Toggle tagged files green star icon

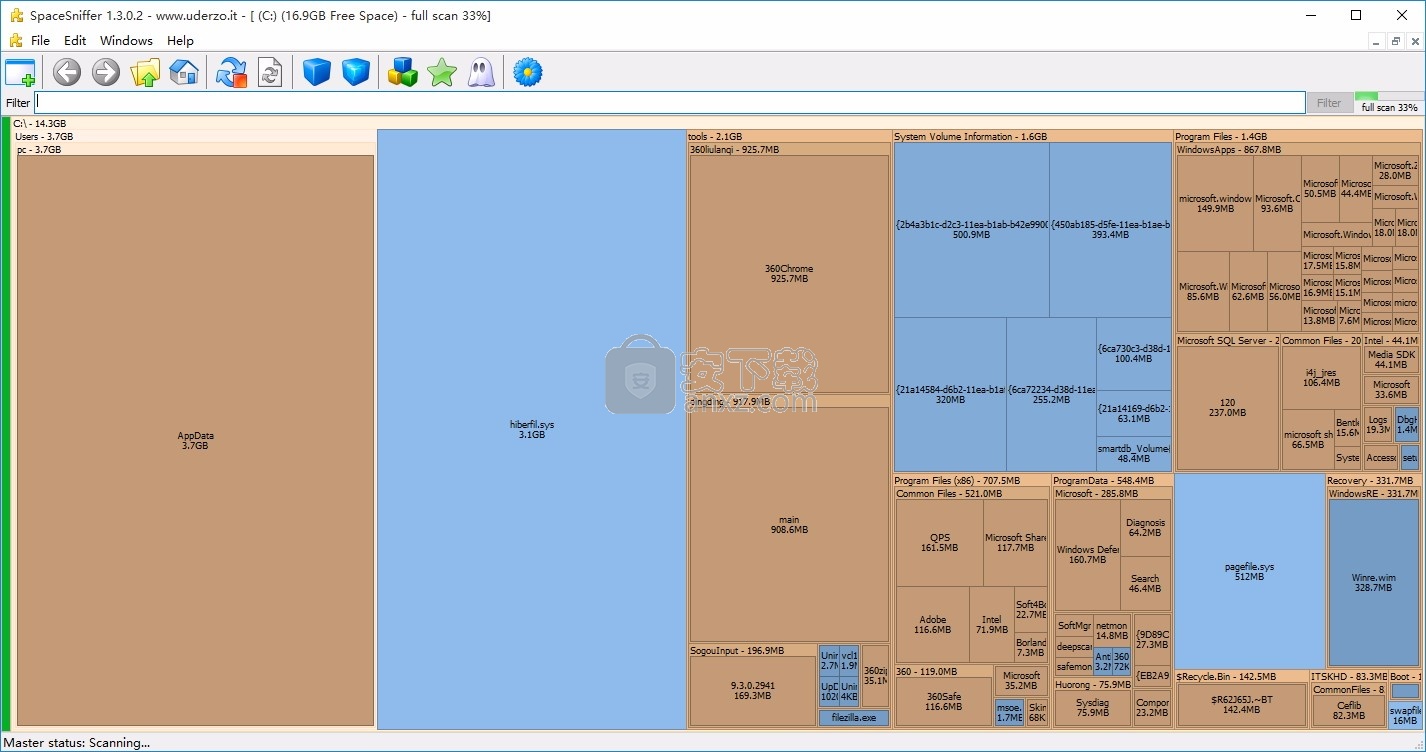[x=441, y=72]
